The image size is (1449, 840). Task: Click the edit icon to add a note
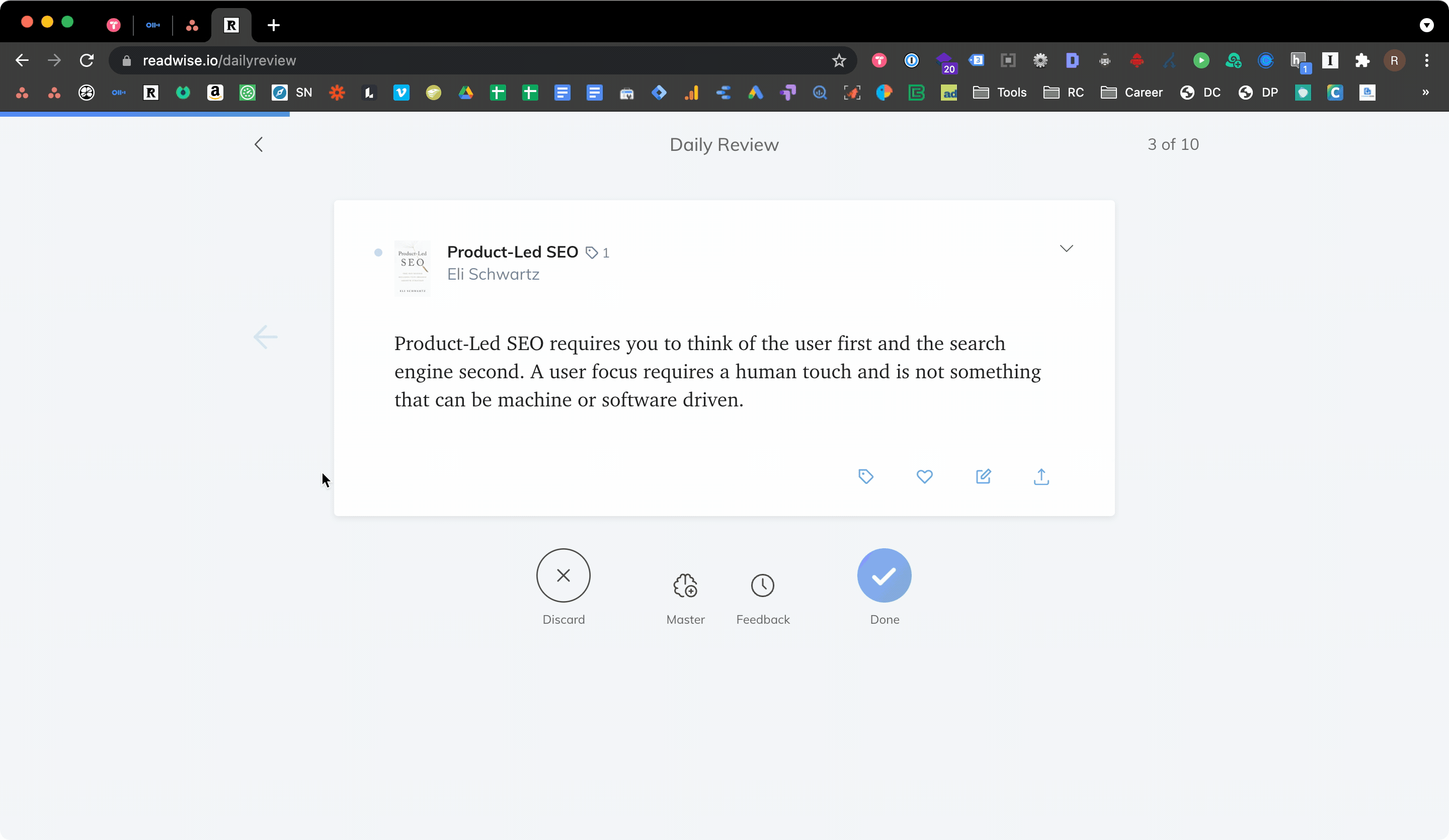tap(983, 476)
